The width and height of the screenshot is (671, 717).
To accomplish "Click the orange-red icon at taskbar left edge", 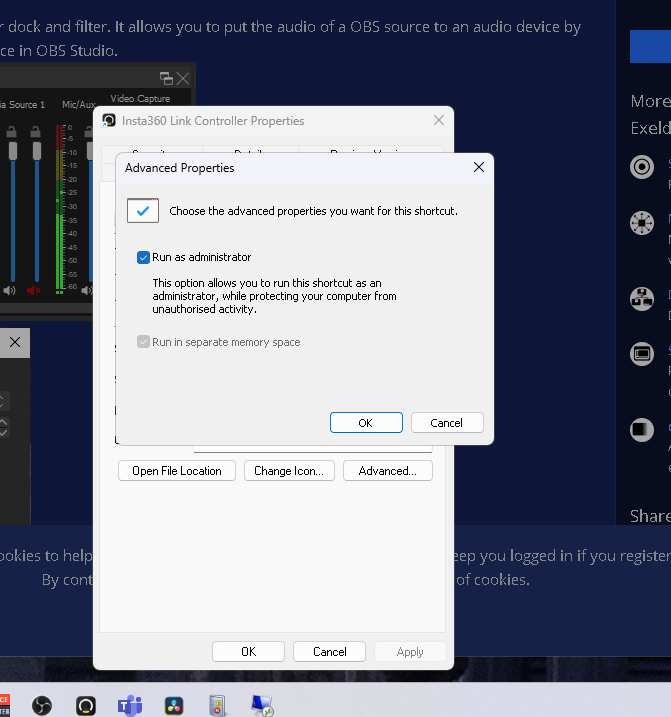I will [5, 705].
